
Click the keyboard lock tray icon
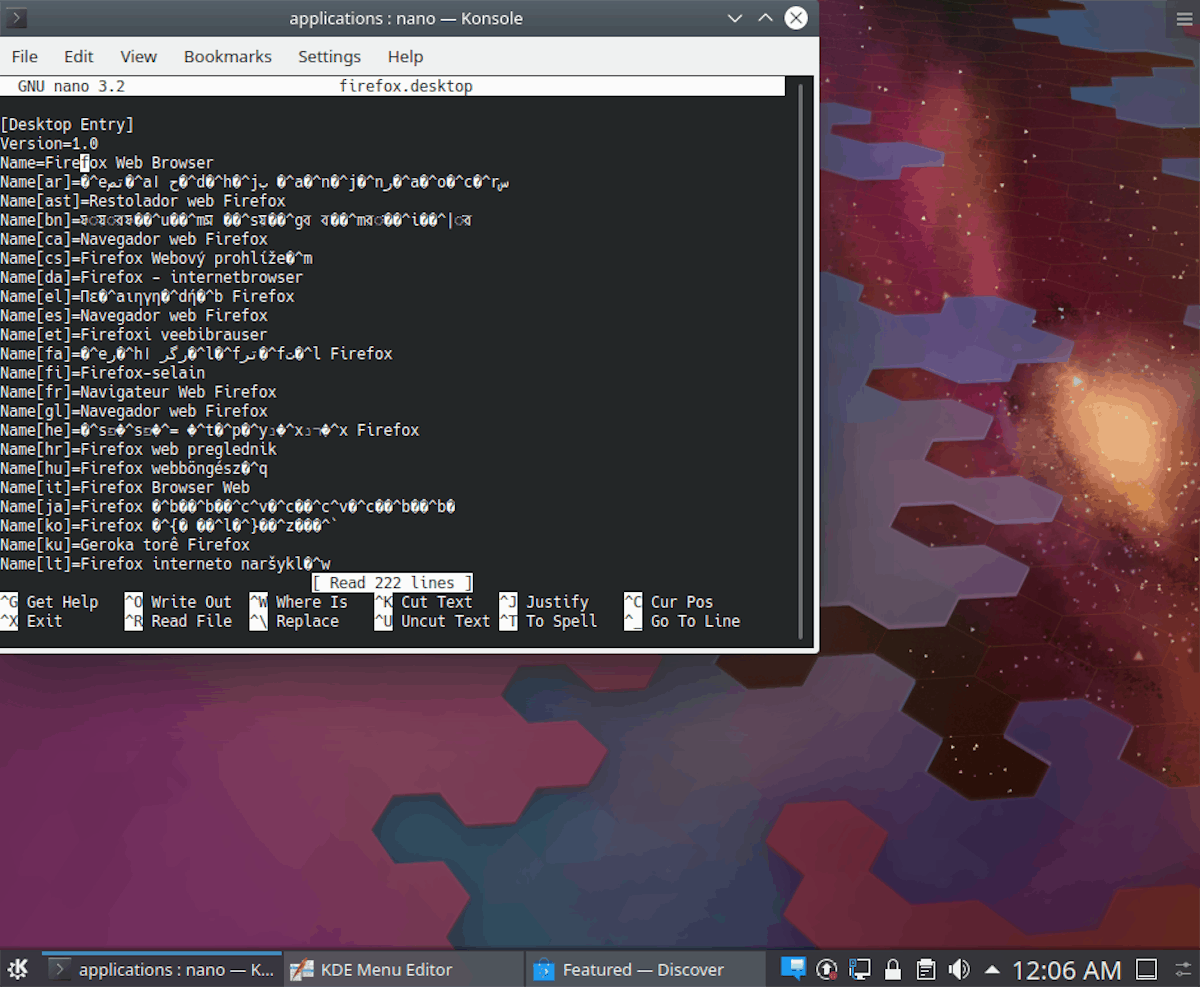click(893, 968)
